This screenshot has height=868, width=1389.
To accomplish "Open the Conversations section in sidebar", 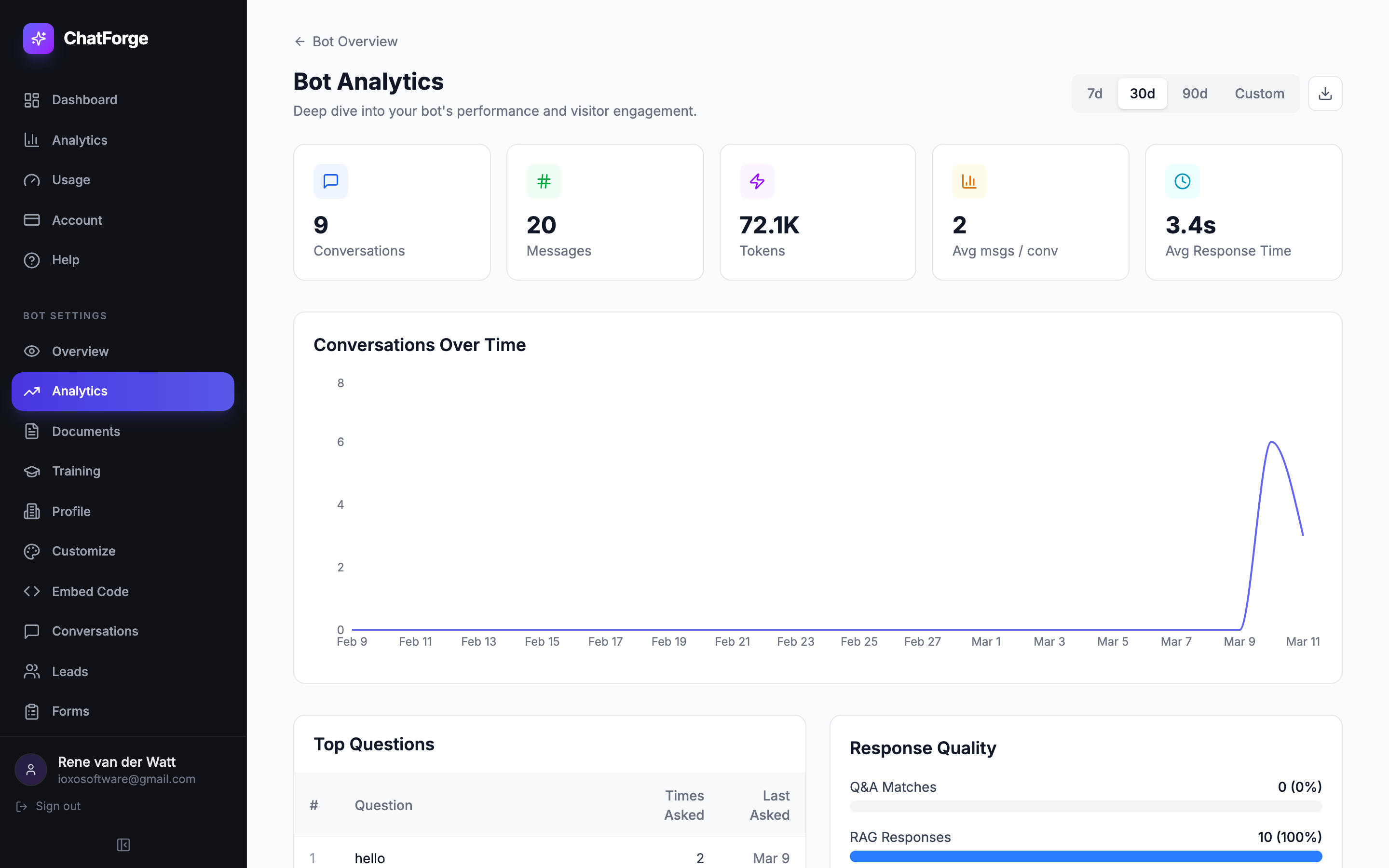I will click(95, 631).
